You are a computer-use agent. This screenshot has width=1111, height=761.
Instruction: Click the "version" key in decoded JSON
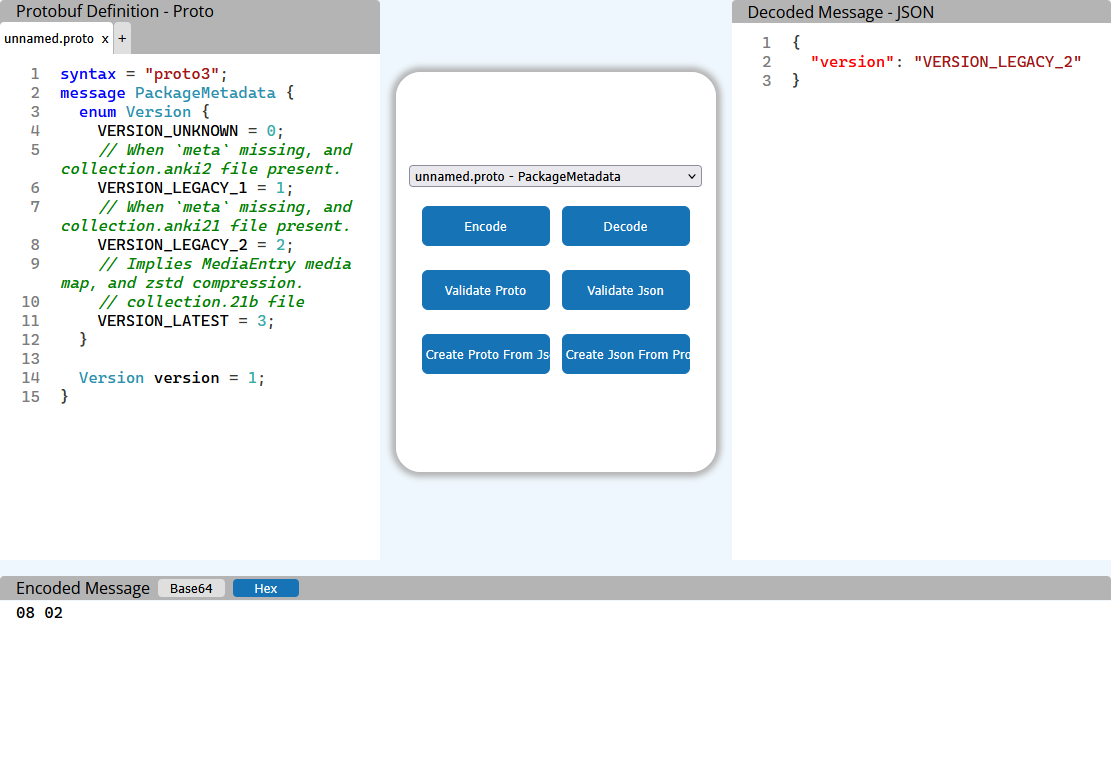tap(852, 62)
